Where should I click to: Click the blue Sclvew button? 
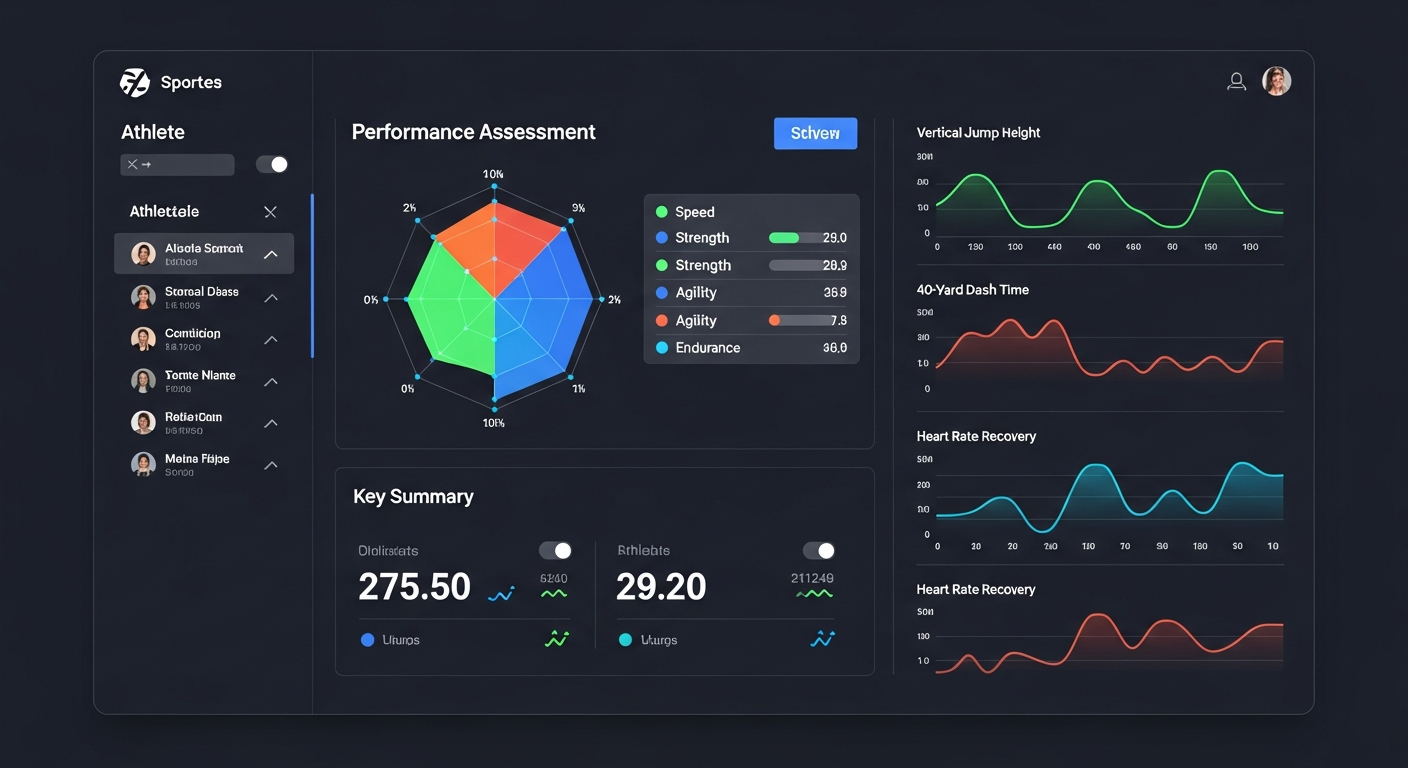click(815, 133)
